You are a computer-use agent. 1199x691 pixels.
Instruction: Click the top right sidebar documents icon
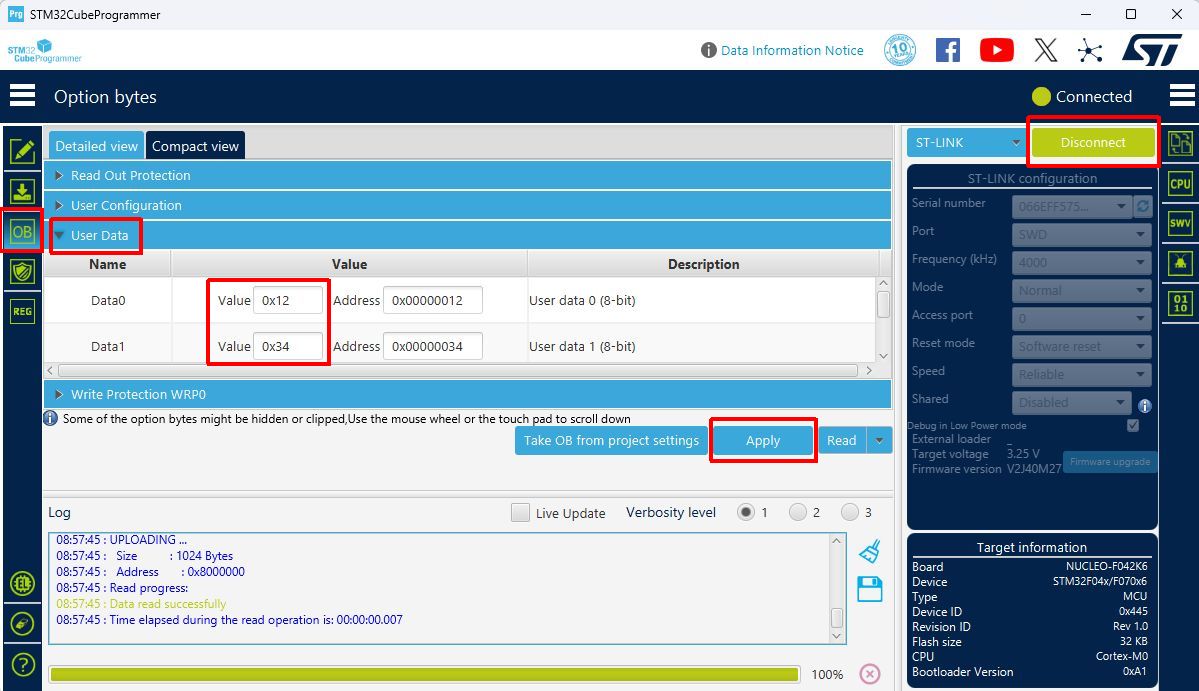(1180, 143)
